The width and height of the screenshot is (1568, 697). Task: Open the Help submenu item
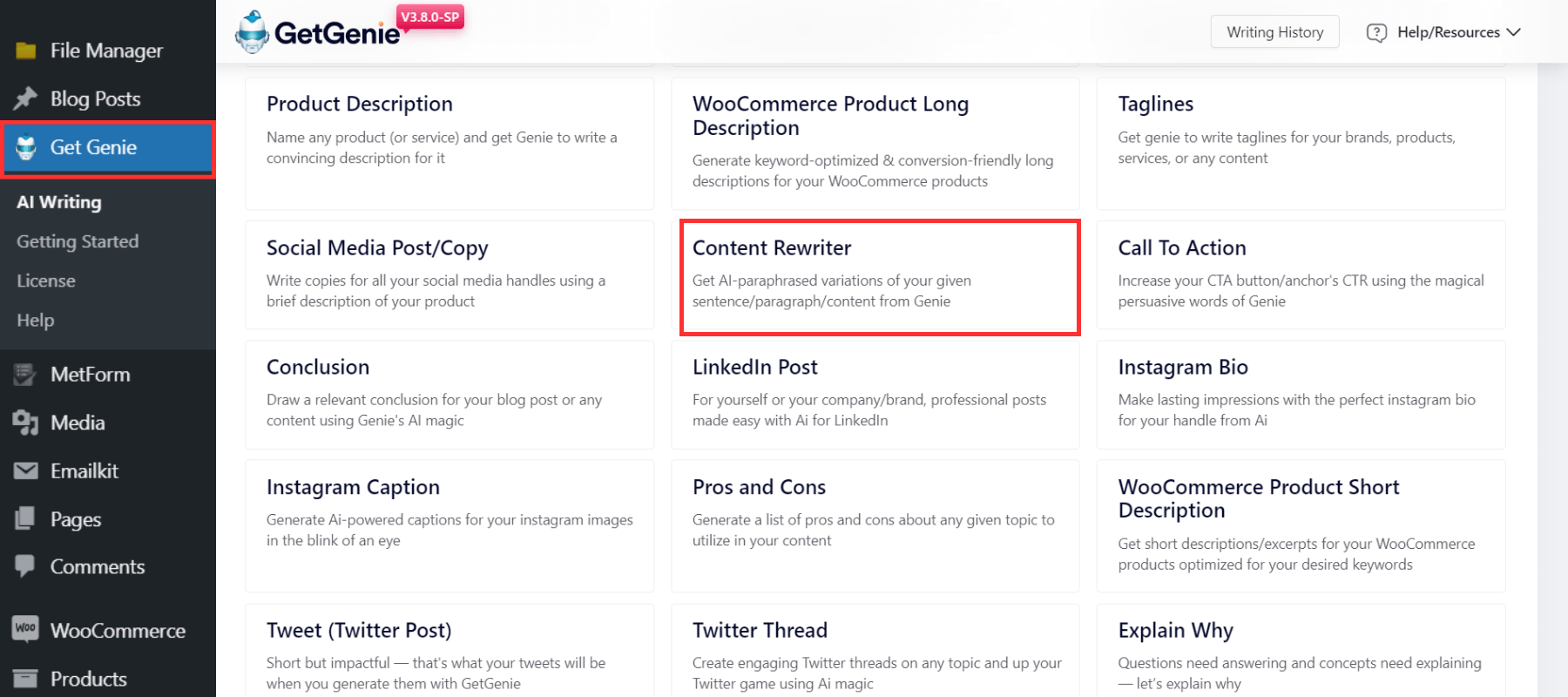36,320
